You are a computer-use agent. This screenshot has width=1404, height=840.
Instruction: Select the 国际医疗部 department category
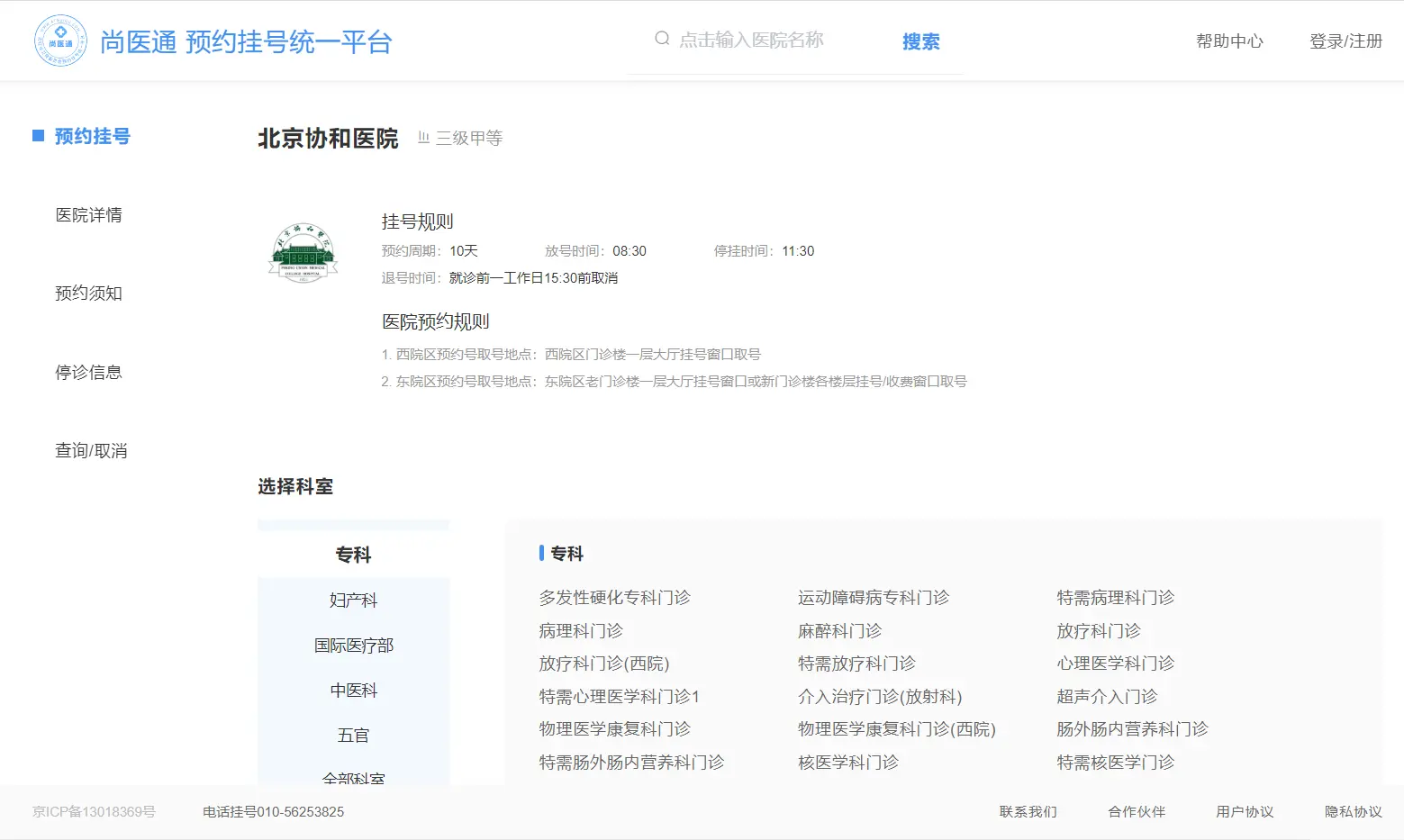[353, 645]
